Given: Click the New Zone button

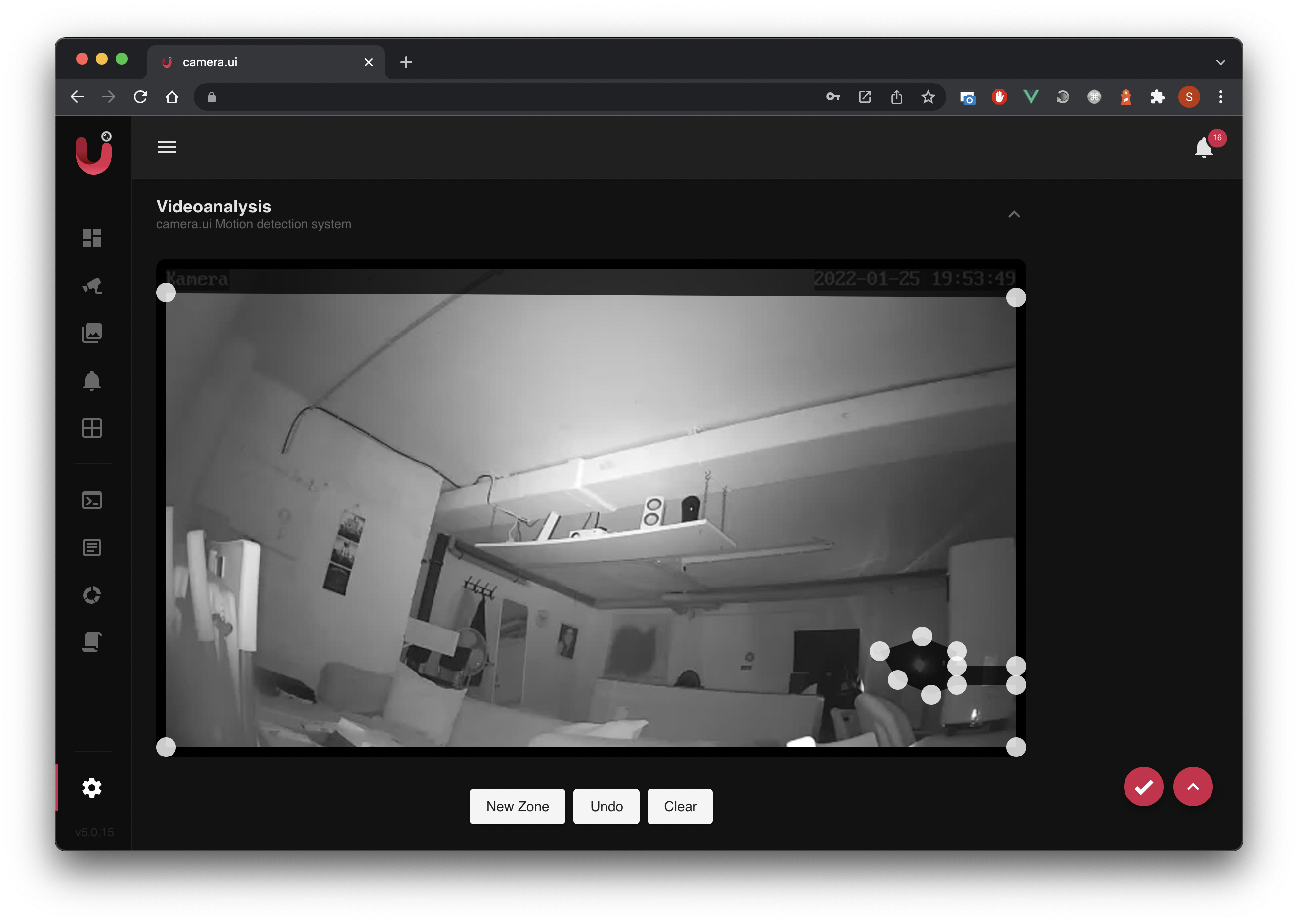Looking at the screenshot, I should 517,806.
